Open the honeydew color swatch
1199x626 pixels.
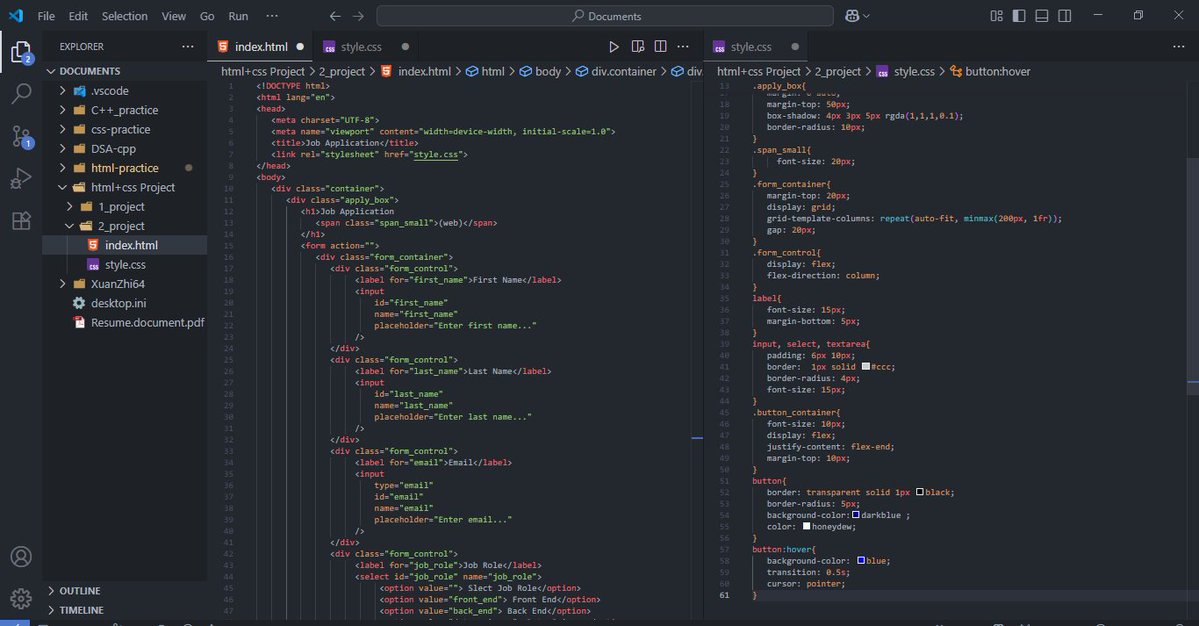pos(806,526)
